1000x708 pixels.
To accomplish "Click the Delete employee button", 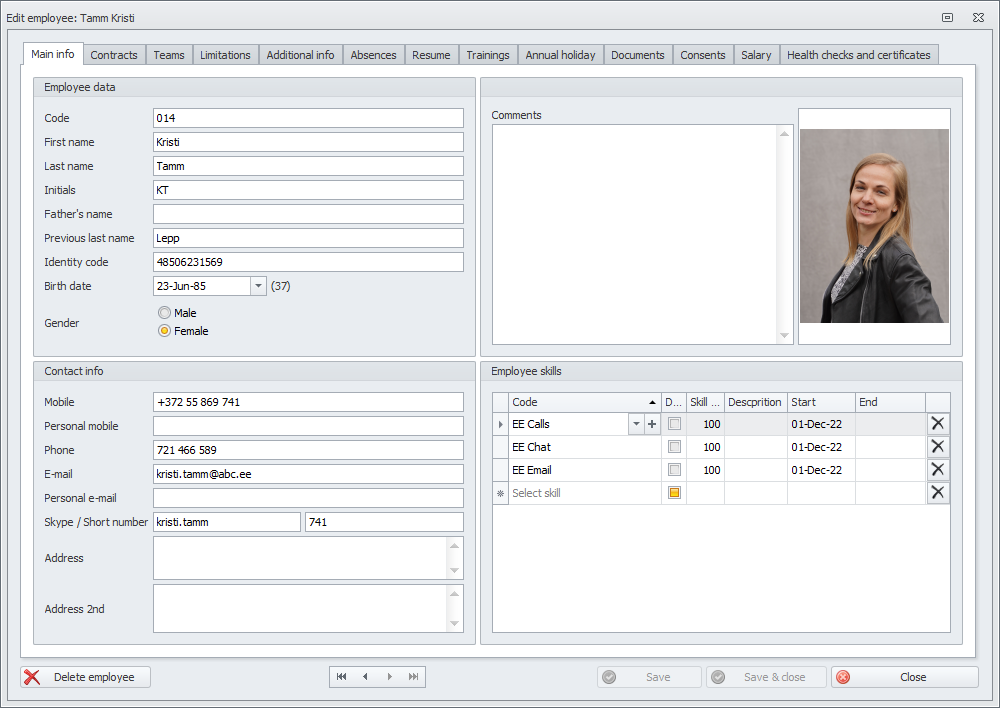I will pos(85,677).
